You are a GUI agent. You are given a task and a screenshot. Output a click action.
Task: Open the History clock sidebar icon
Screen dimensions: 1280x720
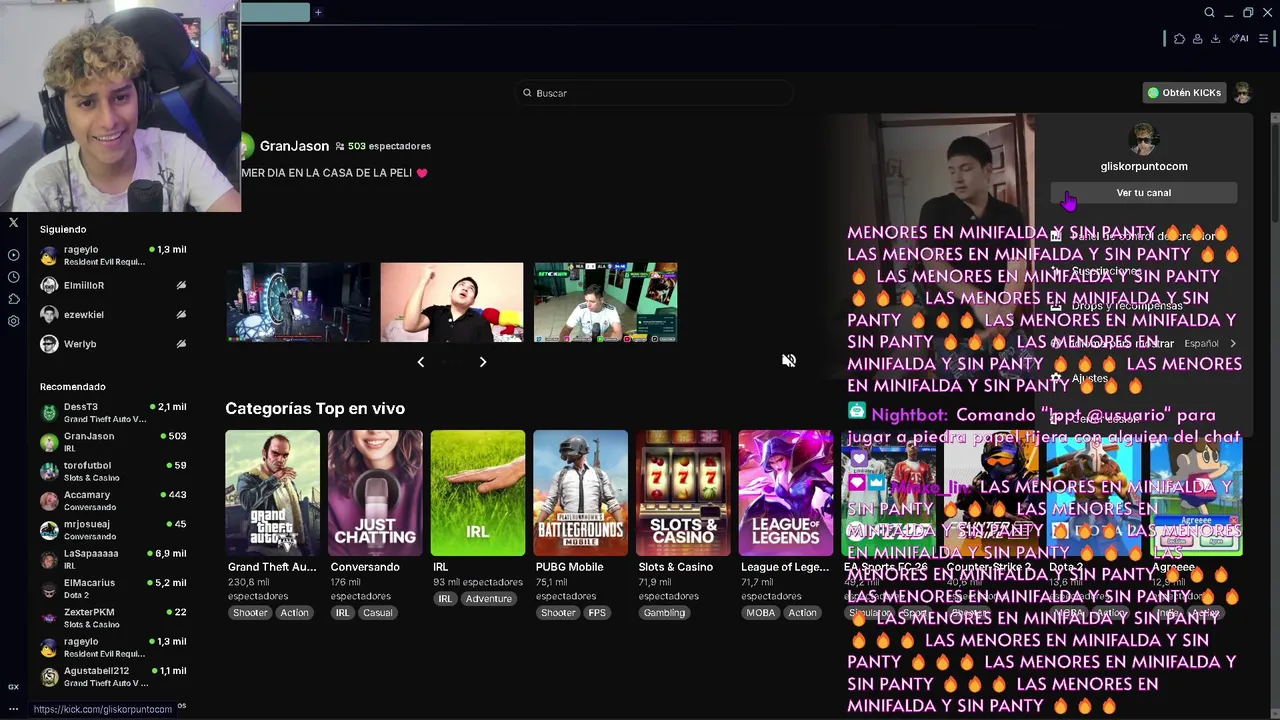tap(13, 277)
